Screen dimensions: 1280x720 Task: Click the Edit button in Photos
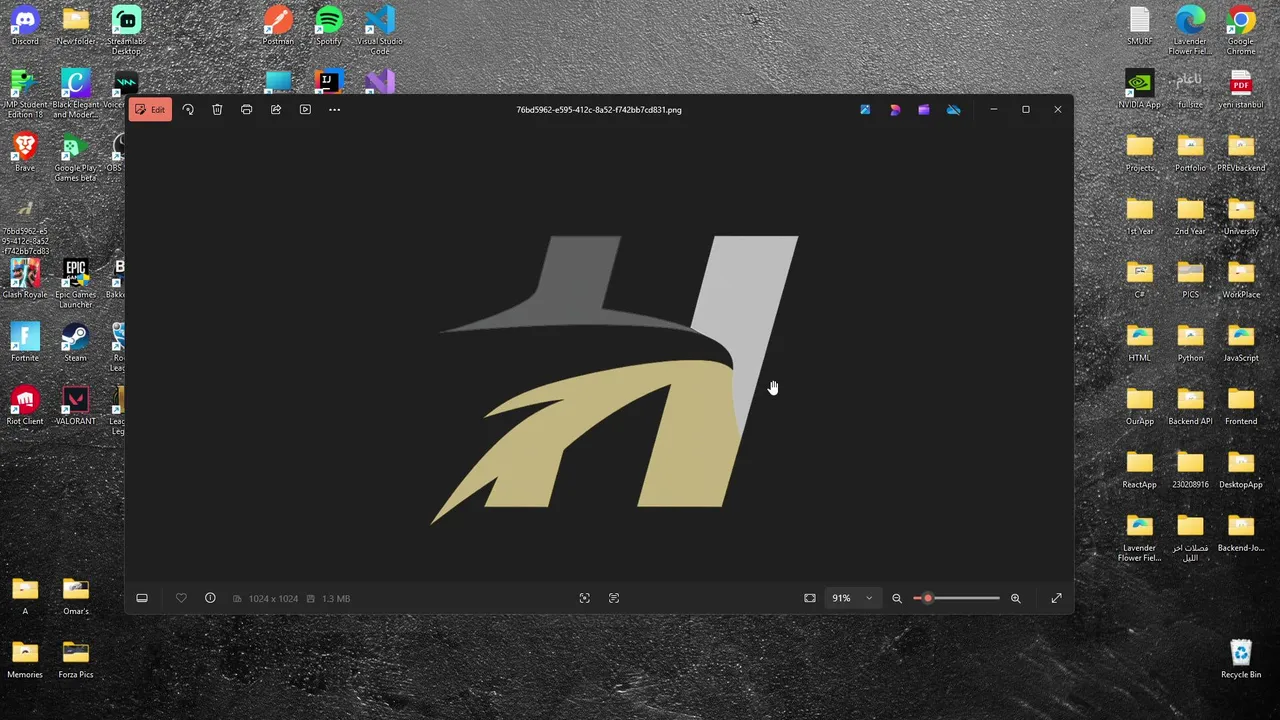[x=150, y=110]
